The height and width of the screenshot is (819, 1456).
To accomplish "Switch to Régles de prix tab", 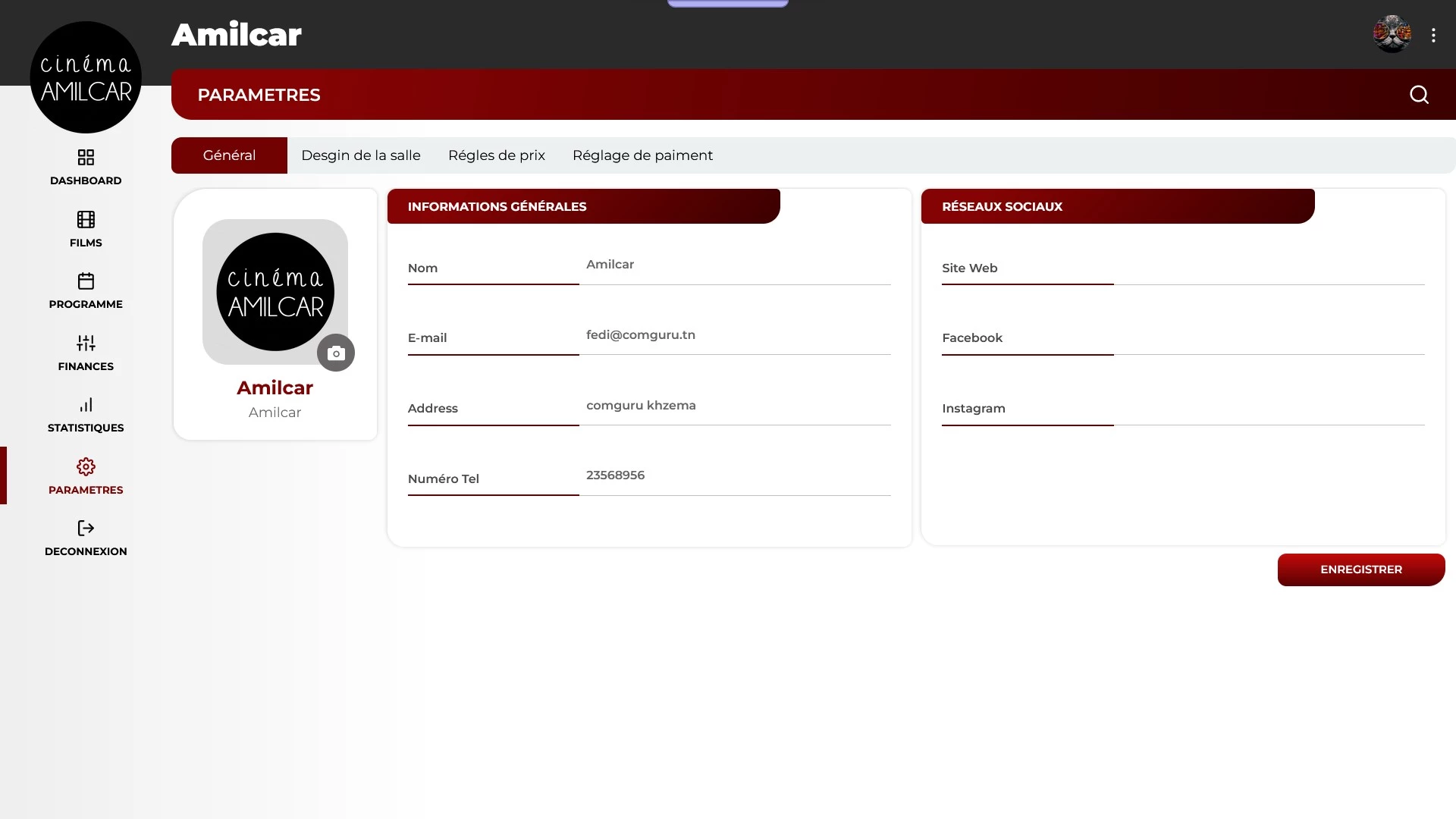I will pyautogui.click(x=497, y=155).
